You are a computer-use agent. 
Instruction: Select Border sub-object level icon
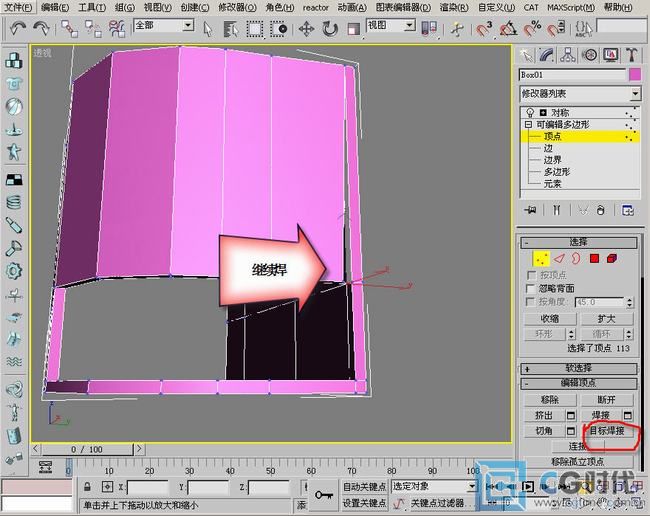(576, 259)
